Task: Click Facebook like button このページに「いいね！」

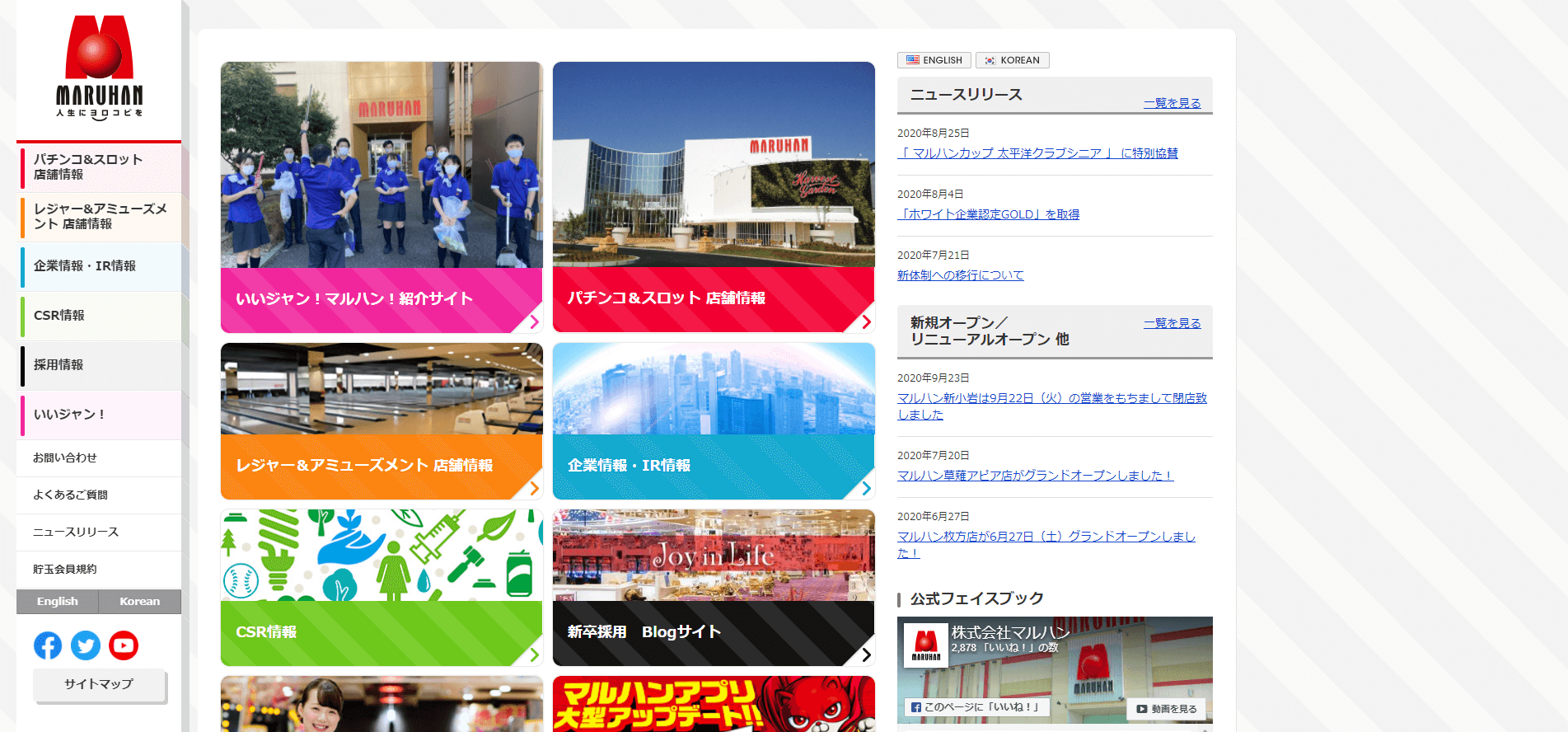Action: pyautogui.click(x=976, y=707)
